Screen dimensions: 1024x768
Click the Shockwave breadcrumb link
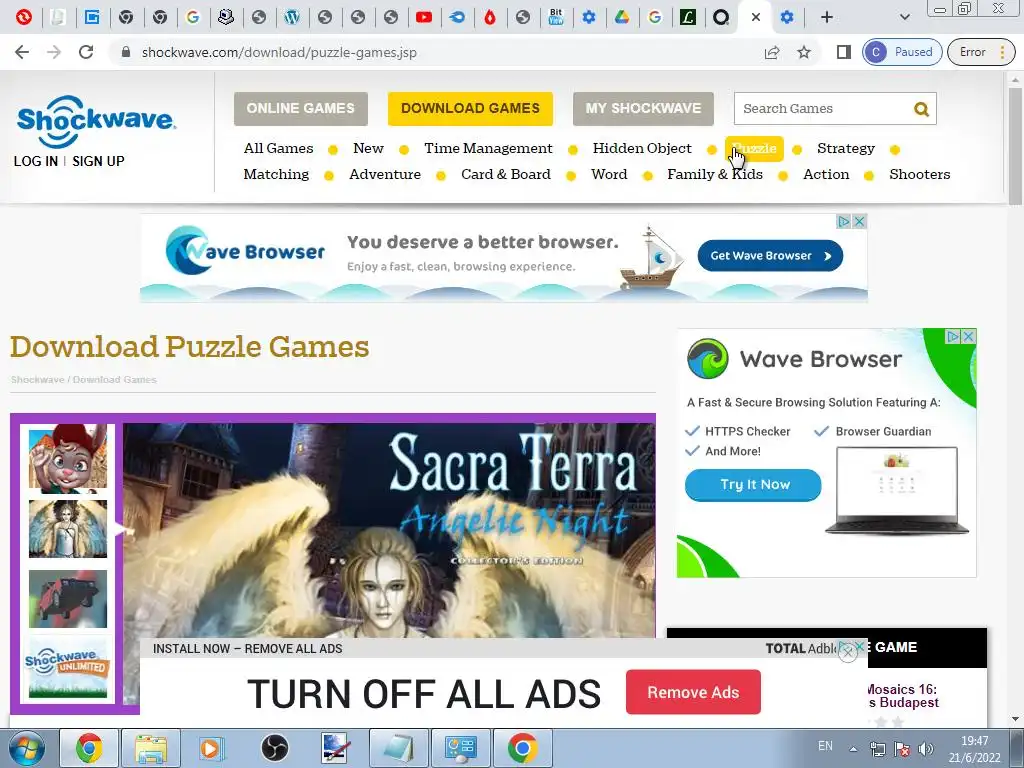37,379
